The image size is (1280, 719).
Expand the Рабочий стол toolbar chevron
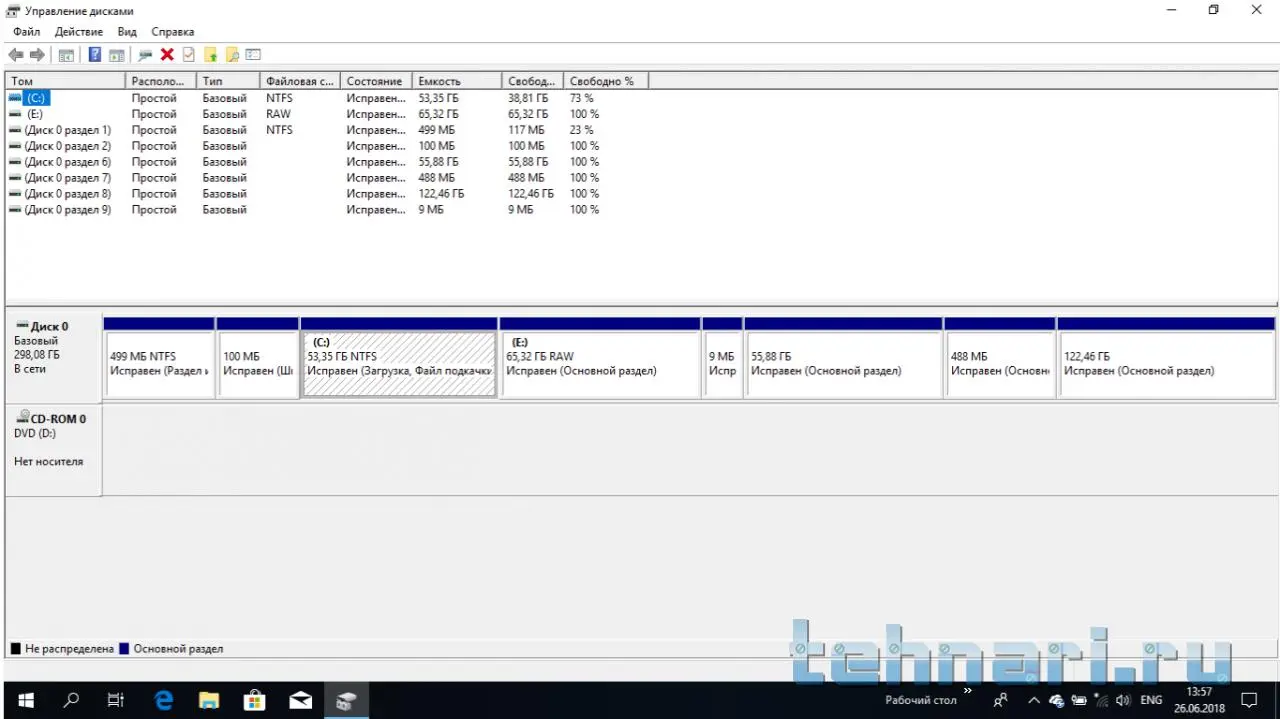pos(967,691)
